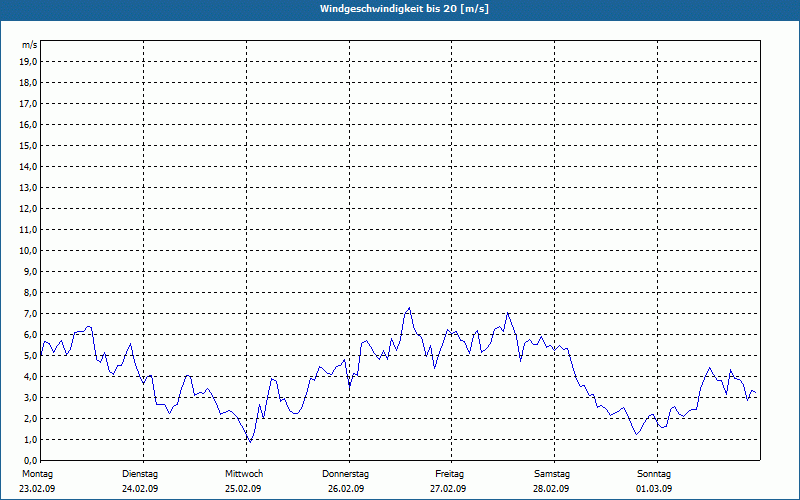This screenshot has height=500, width=800.
Task: Click the date 26.02.09
Action: [346, 489]
